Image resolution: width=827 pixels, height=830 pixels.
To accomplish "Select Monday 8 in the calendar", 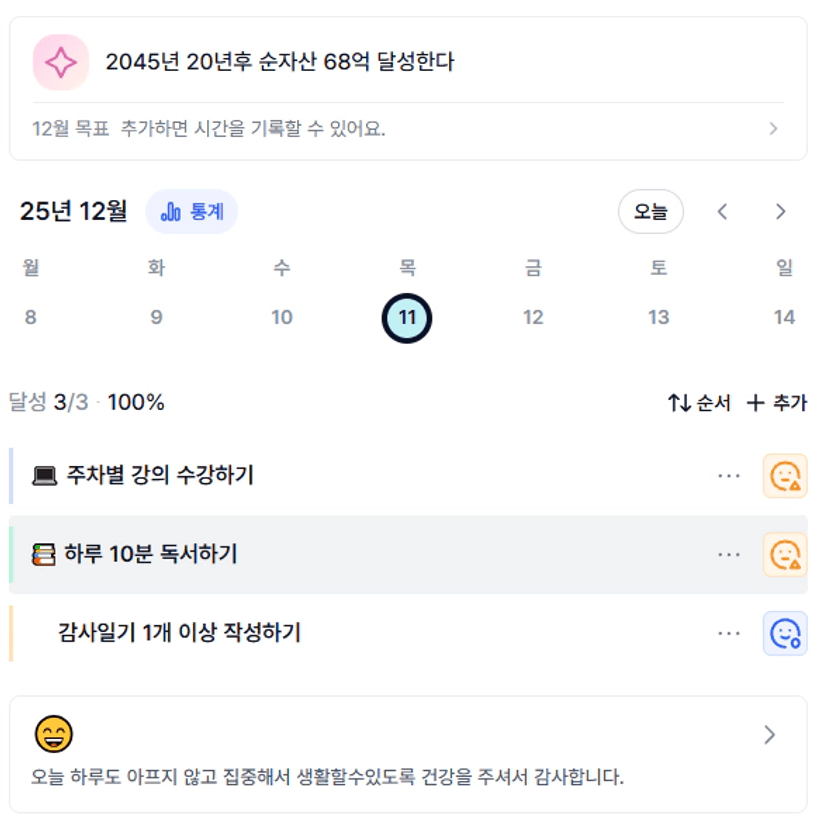I will (x=30, y=317).
